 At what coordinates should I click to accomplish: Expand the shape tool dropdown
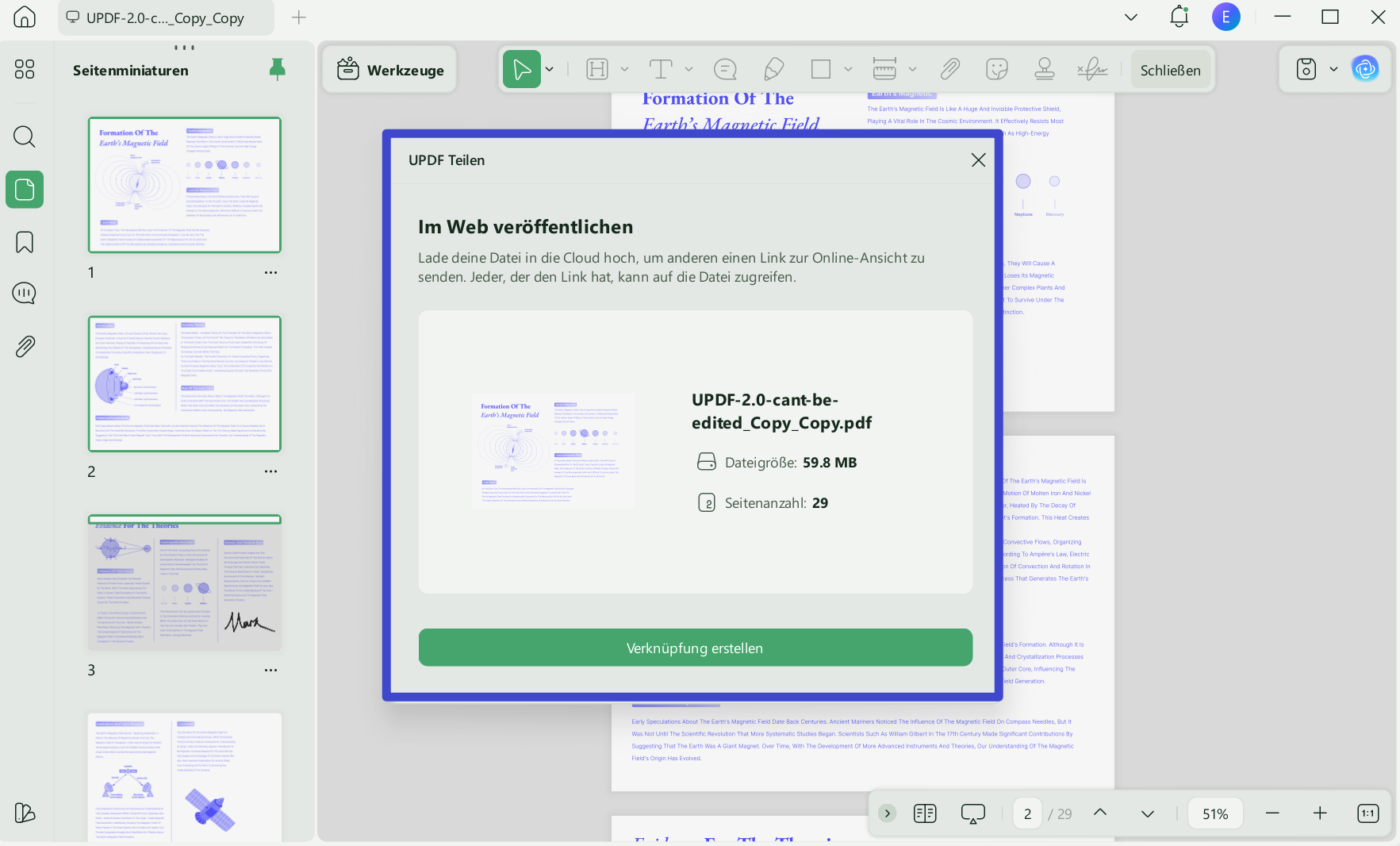click(849, 70)
